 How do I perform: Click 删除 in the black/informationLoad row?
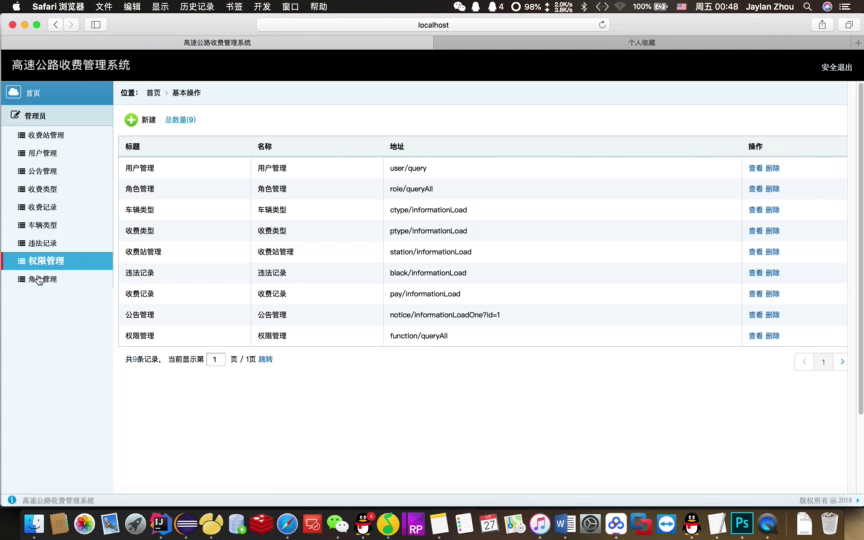click(772, 273)
